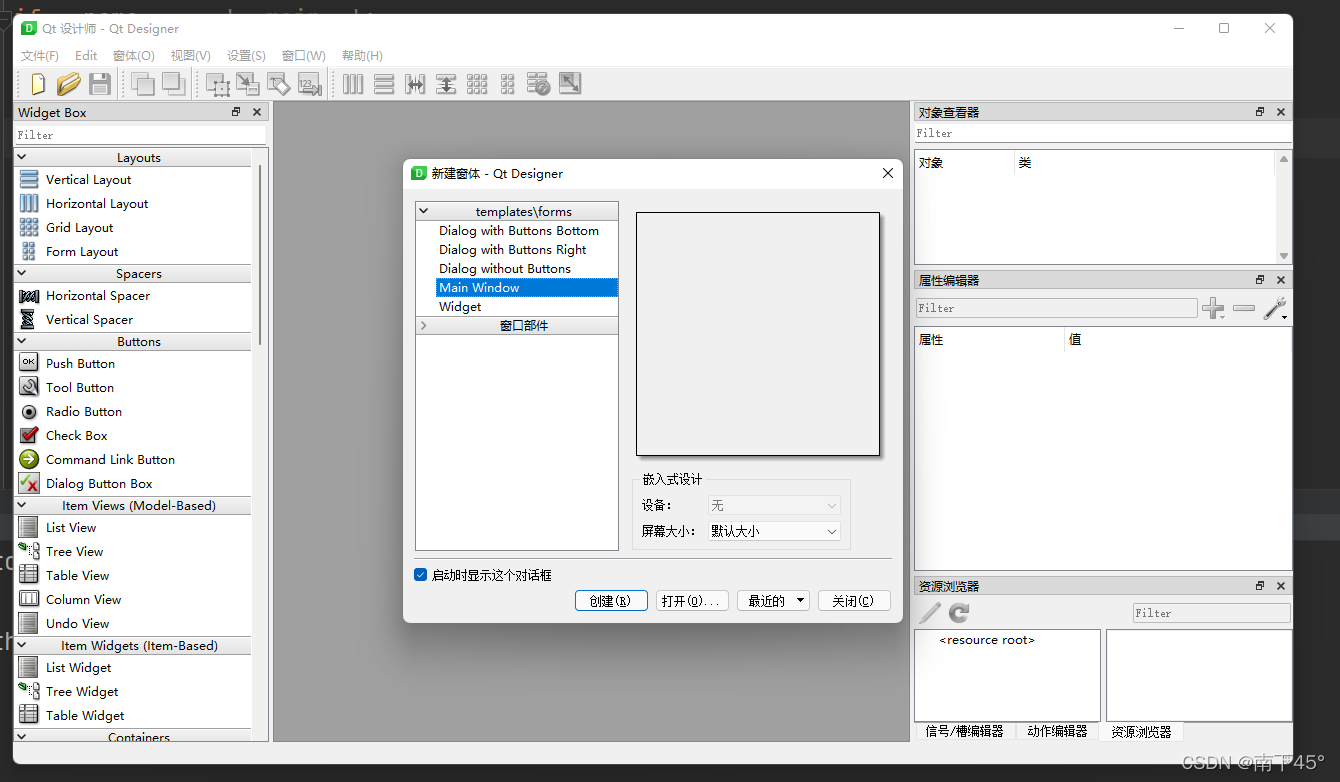Click the Widget Box Filter field
Viewport: 1340px width, 782px height.
140,135
